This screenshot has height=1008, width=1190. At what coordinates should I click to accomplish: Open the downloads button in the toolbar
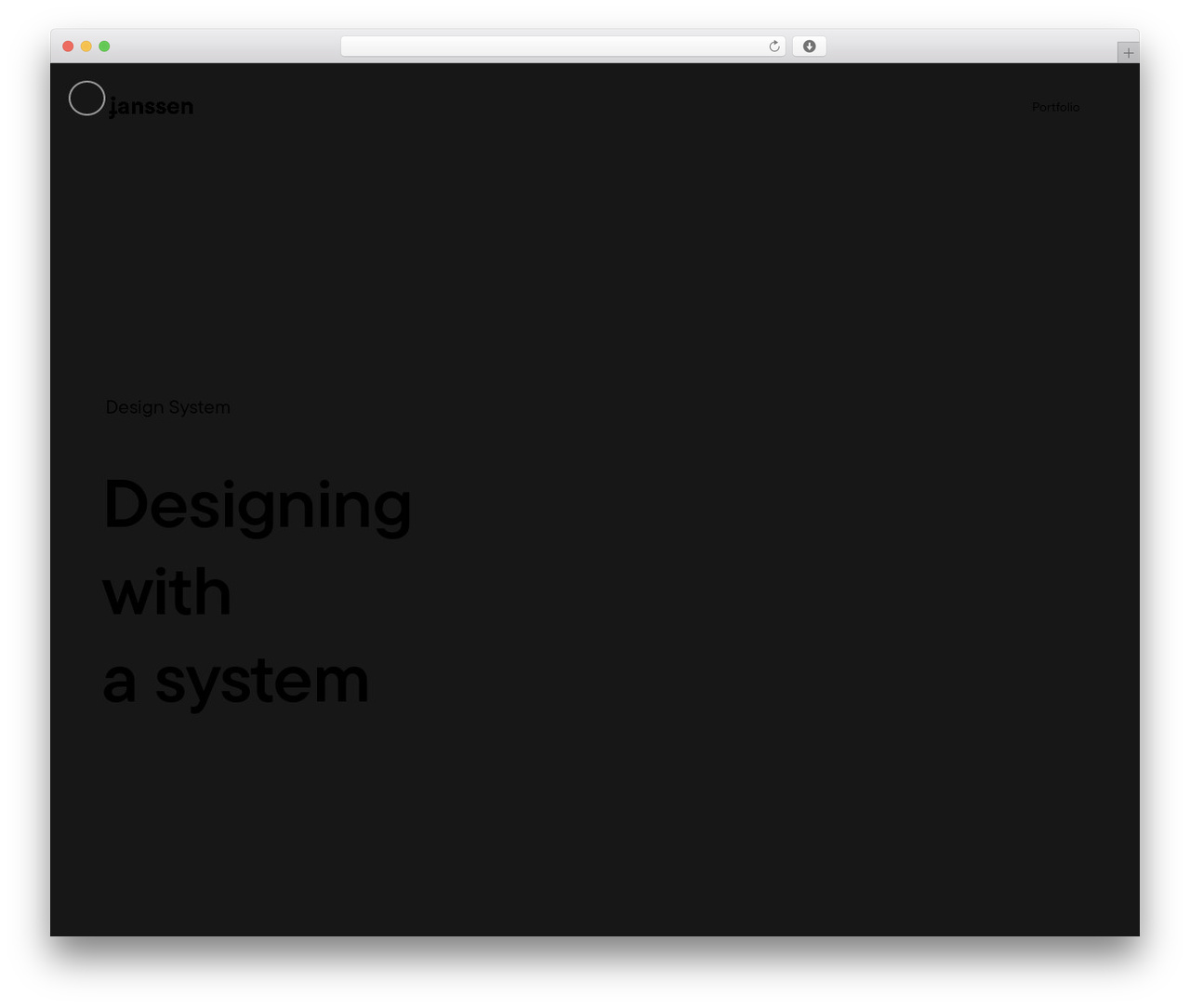809,46
